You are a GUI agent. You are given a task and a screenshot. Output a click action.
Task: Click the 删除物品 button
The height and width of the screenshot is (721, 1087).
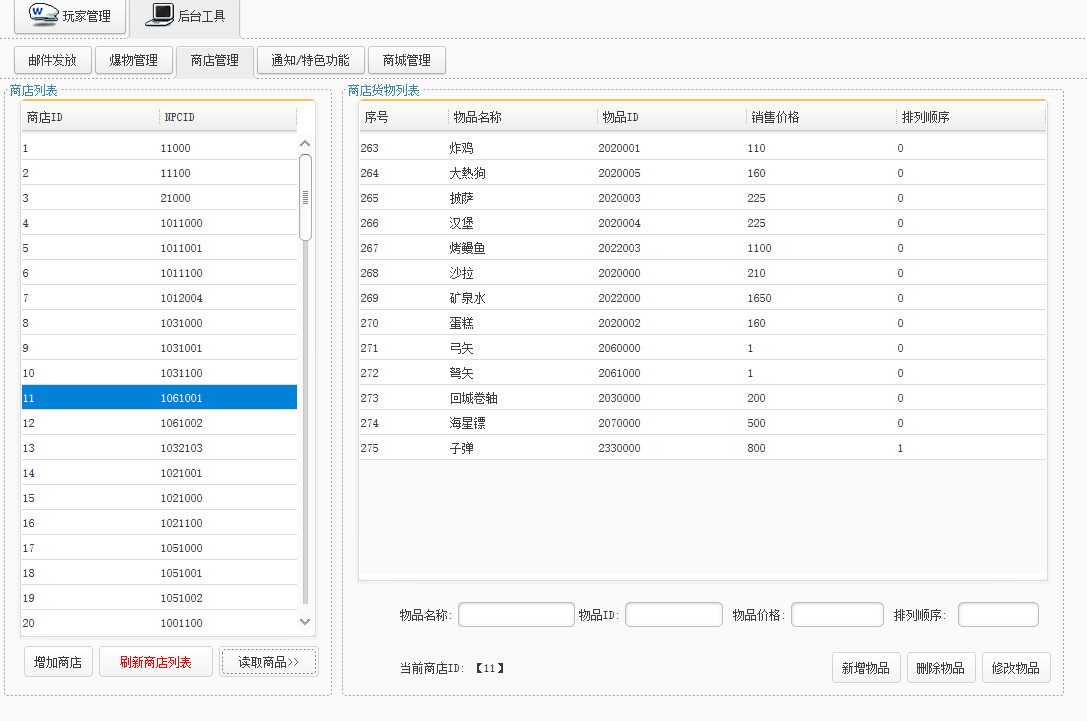click(x=941, y=668)
